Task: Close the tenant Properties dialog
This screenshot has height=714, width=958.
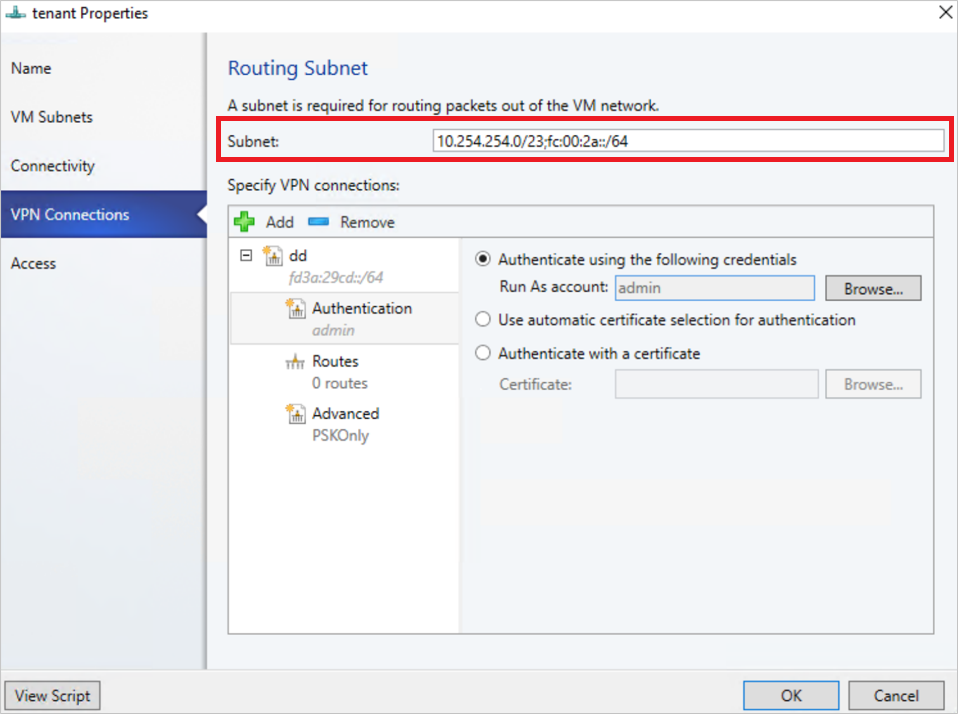Action: click(x=944, y=13)
